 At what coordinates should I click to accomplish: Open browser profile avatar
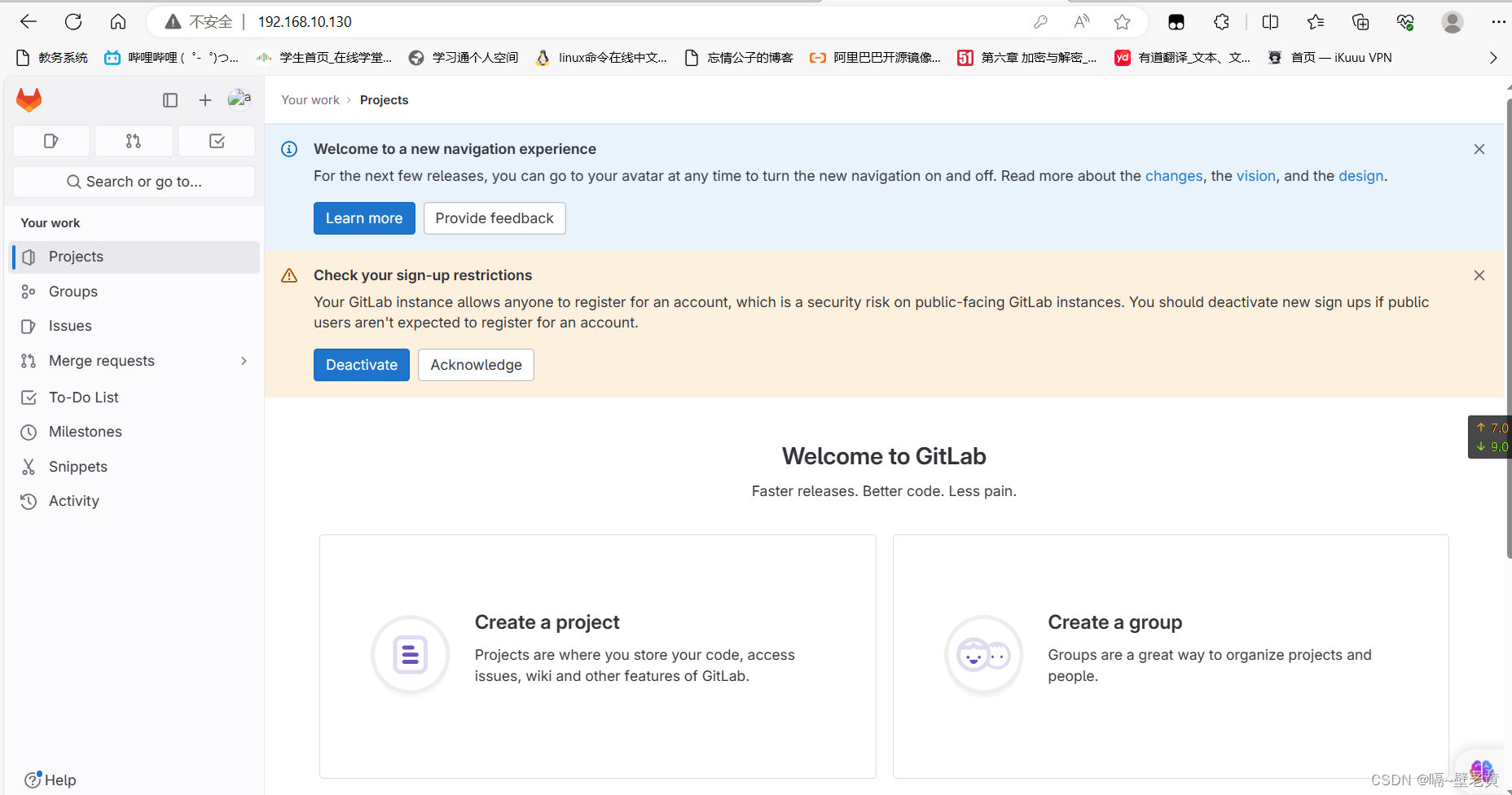(1453, 22)
